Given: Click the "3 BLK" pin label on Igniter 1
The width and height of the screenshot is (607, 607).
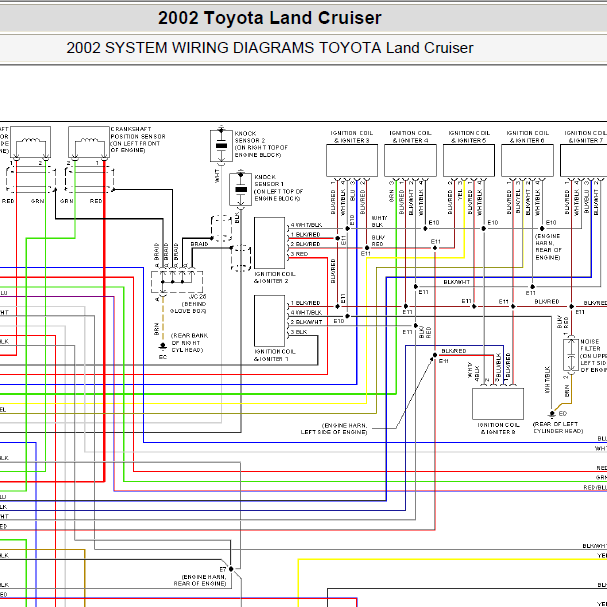Looking at the screenshot, I should pos(299,332).
